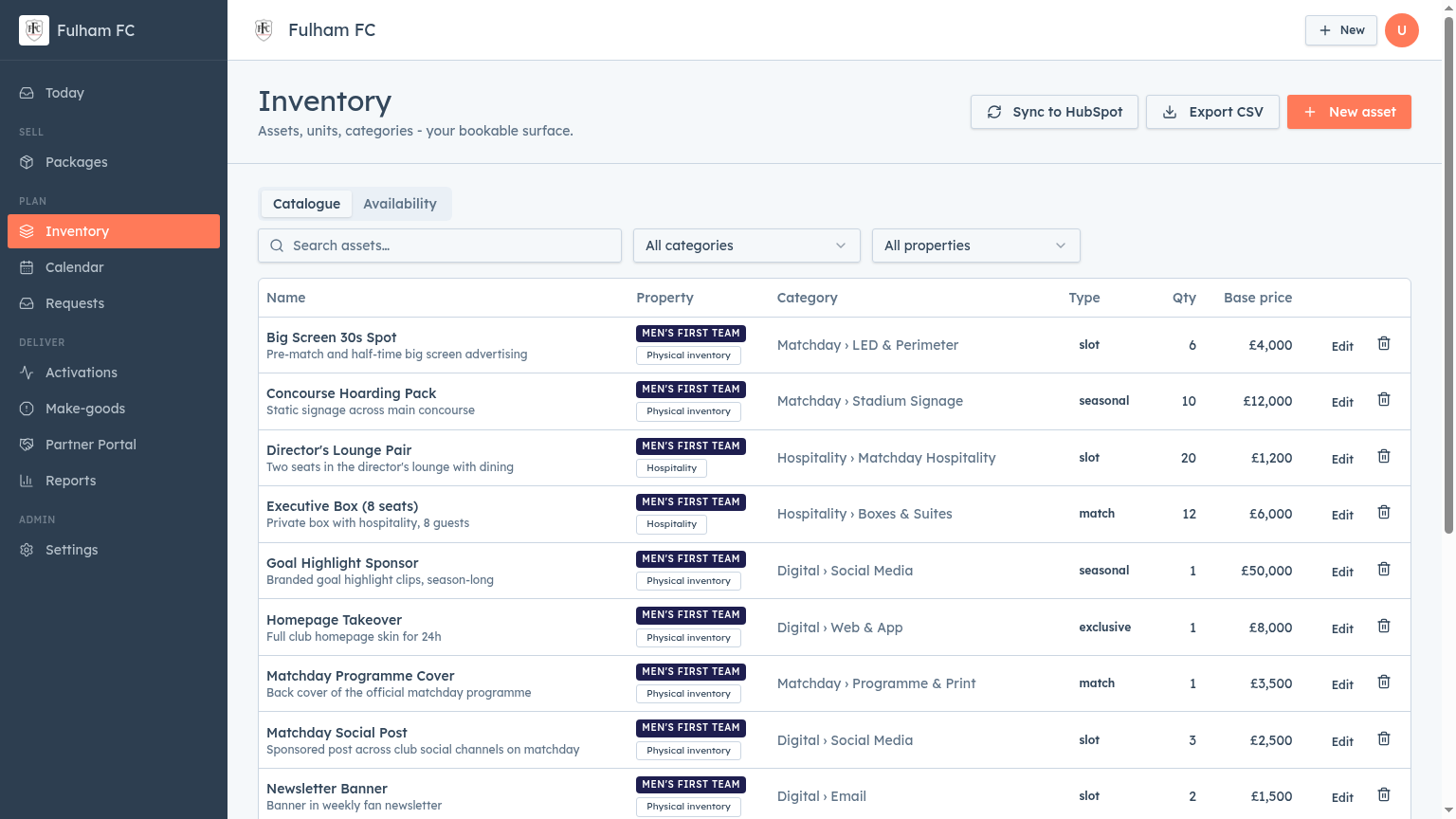The height and width of the screenshot is (819, 1456).
Task: Edit the Director's Lounge Pair row
Action: pos(1342,459)
